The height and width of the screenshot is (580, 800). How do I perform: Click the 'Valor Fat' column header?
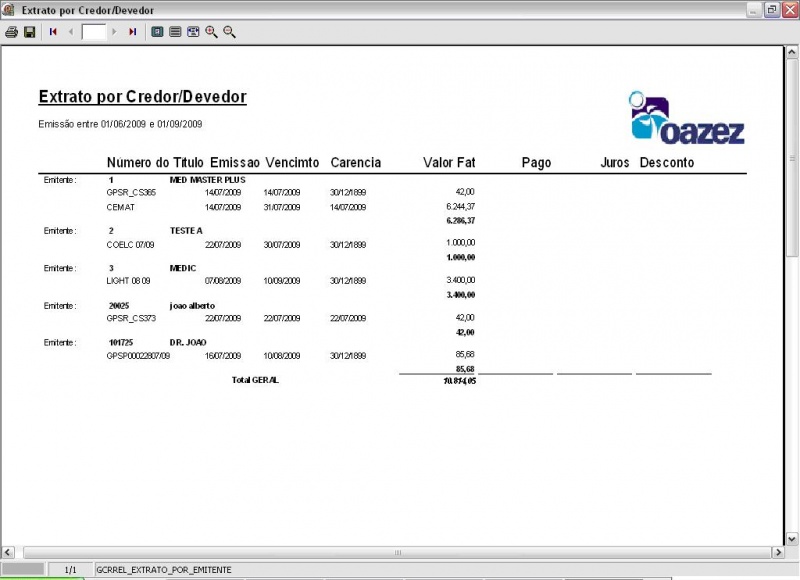[x=449, y=163]
